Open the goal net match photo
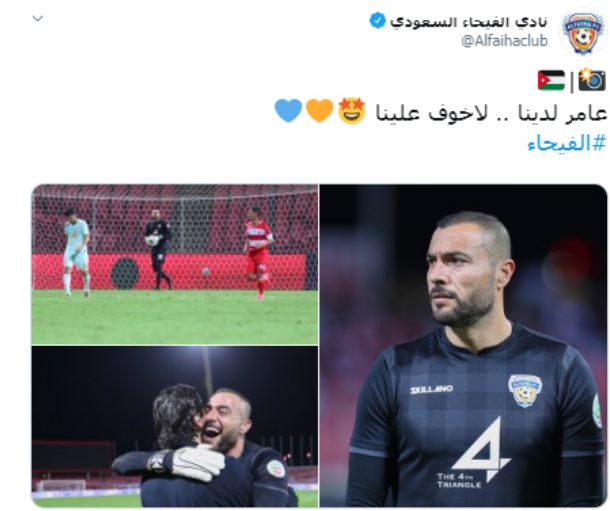610x511 pixels. [x=175, y=264]
